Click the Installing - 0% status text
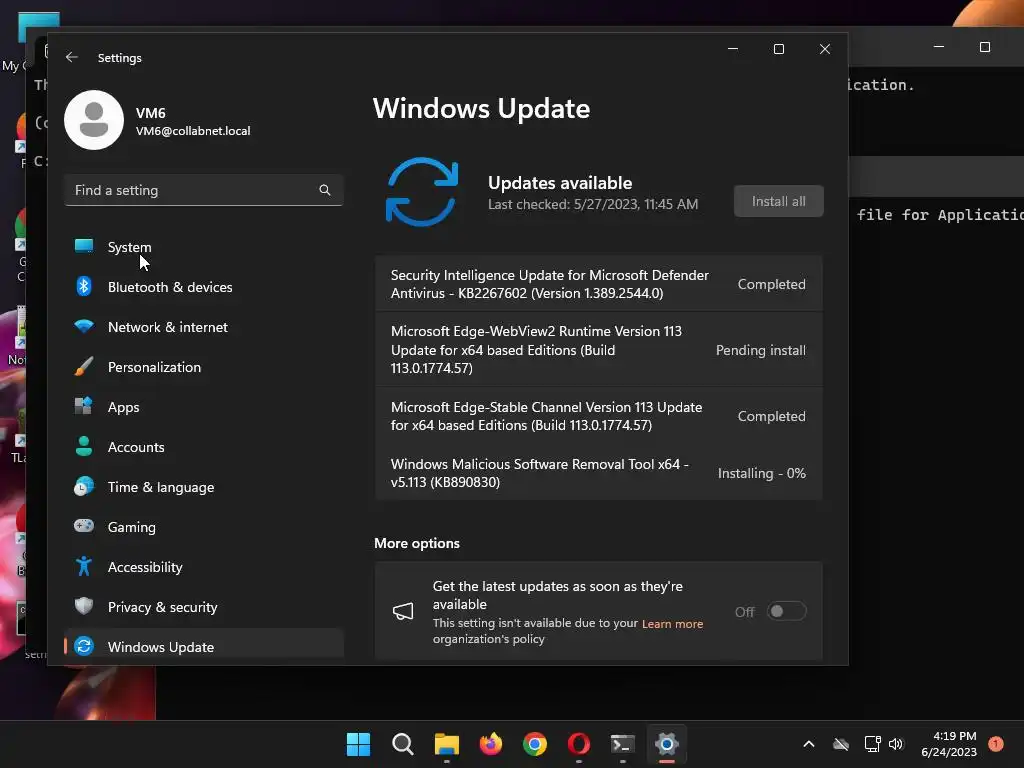This screenshot has height=768, width=1024. pos(761,473)
